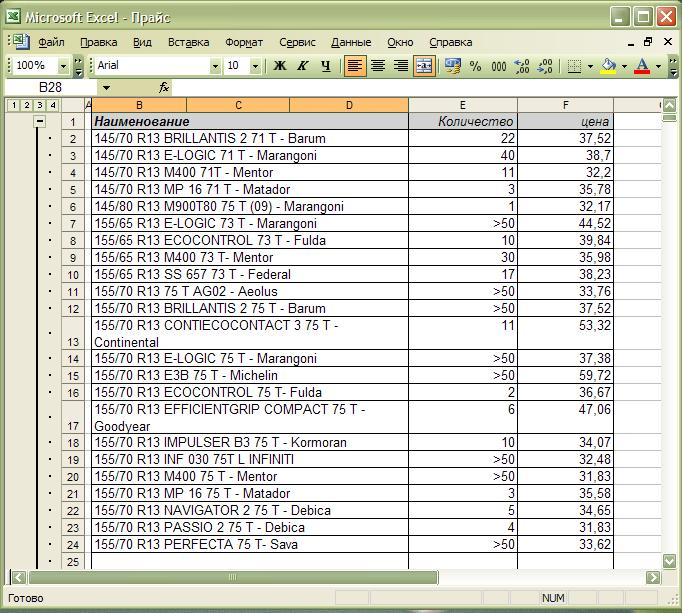Align cell text to the right
This screenshot has height=613, width=682.
point(401,66)
